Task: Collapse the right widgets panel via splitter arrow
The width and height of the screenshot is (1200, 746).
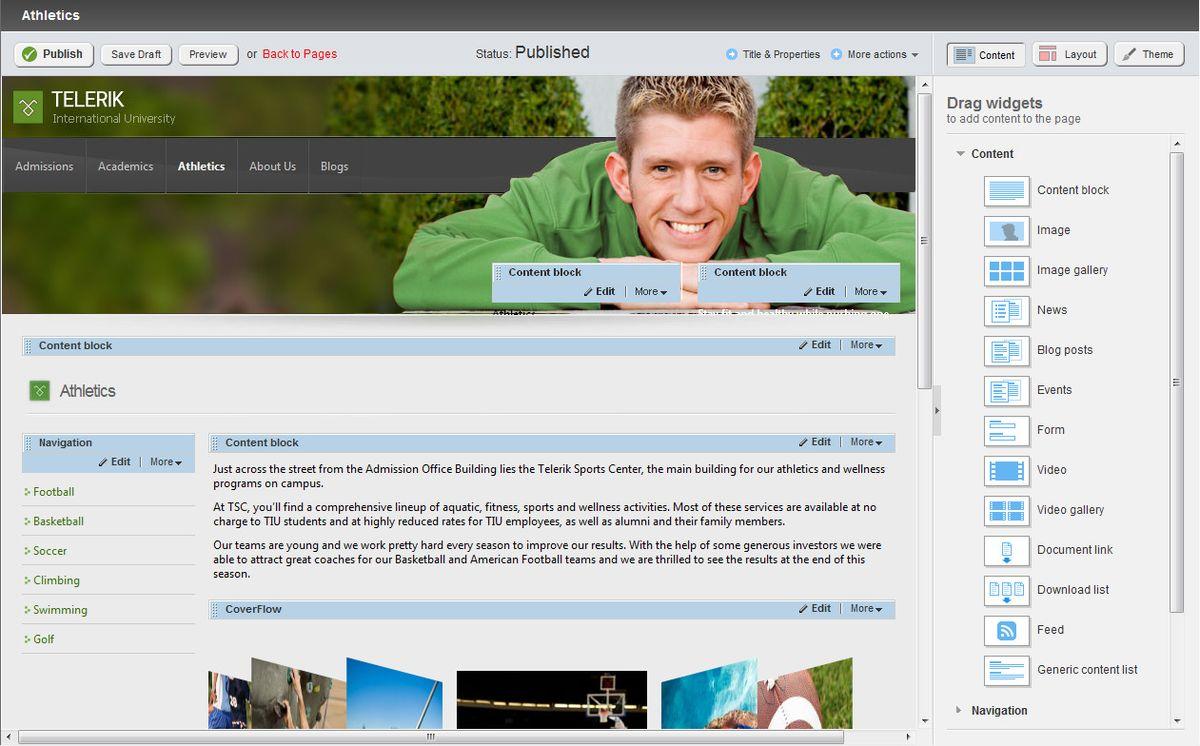Action: tap(937, 411)
